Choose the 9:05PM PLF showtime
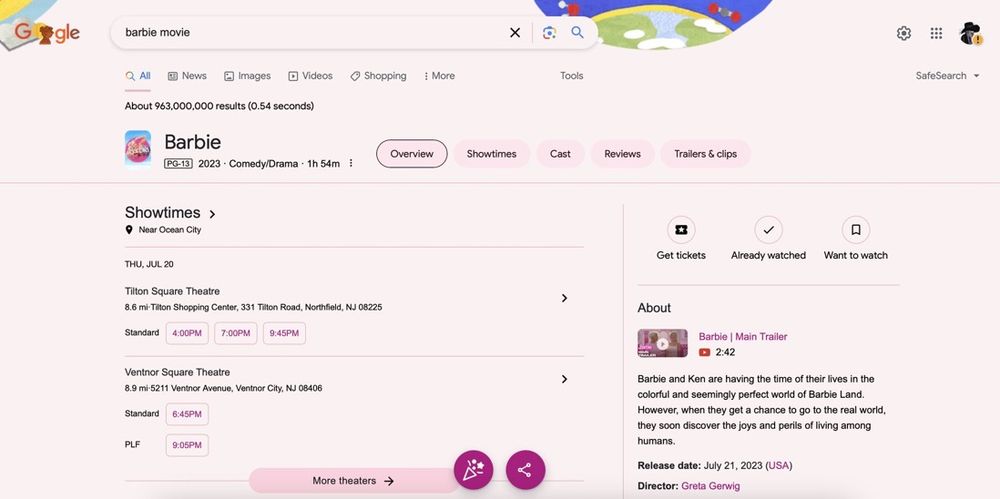Viewport: 1000px width, 499px height. click(x=187, y=445)
